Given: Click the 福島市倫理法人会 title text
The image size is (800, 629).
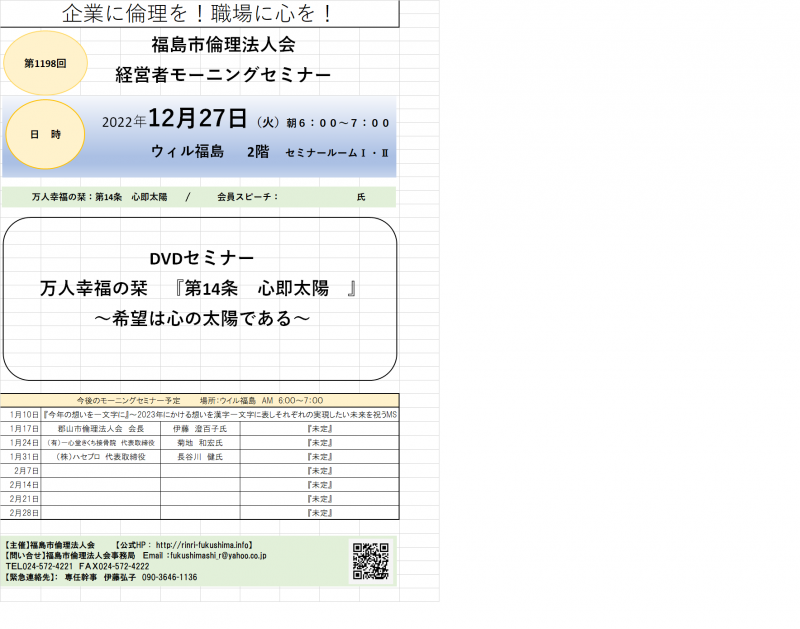Looking at the screenshot, I should 222,45.
